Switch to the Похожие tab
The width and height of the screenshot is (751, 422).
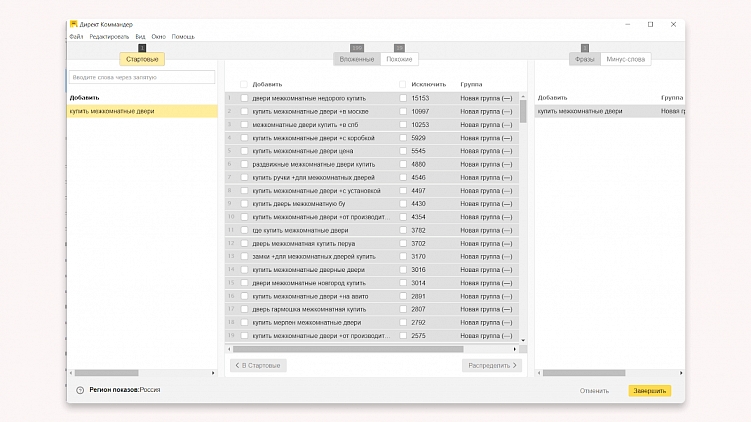(x=399, y=59)
